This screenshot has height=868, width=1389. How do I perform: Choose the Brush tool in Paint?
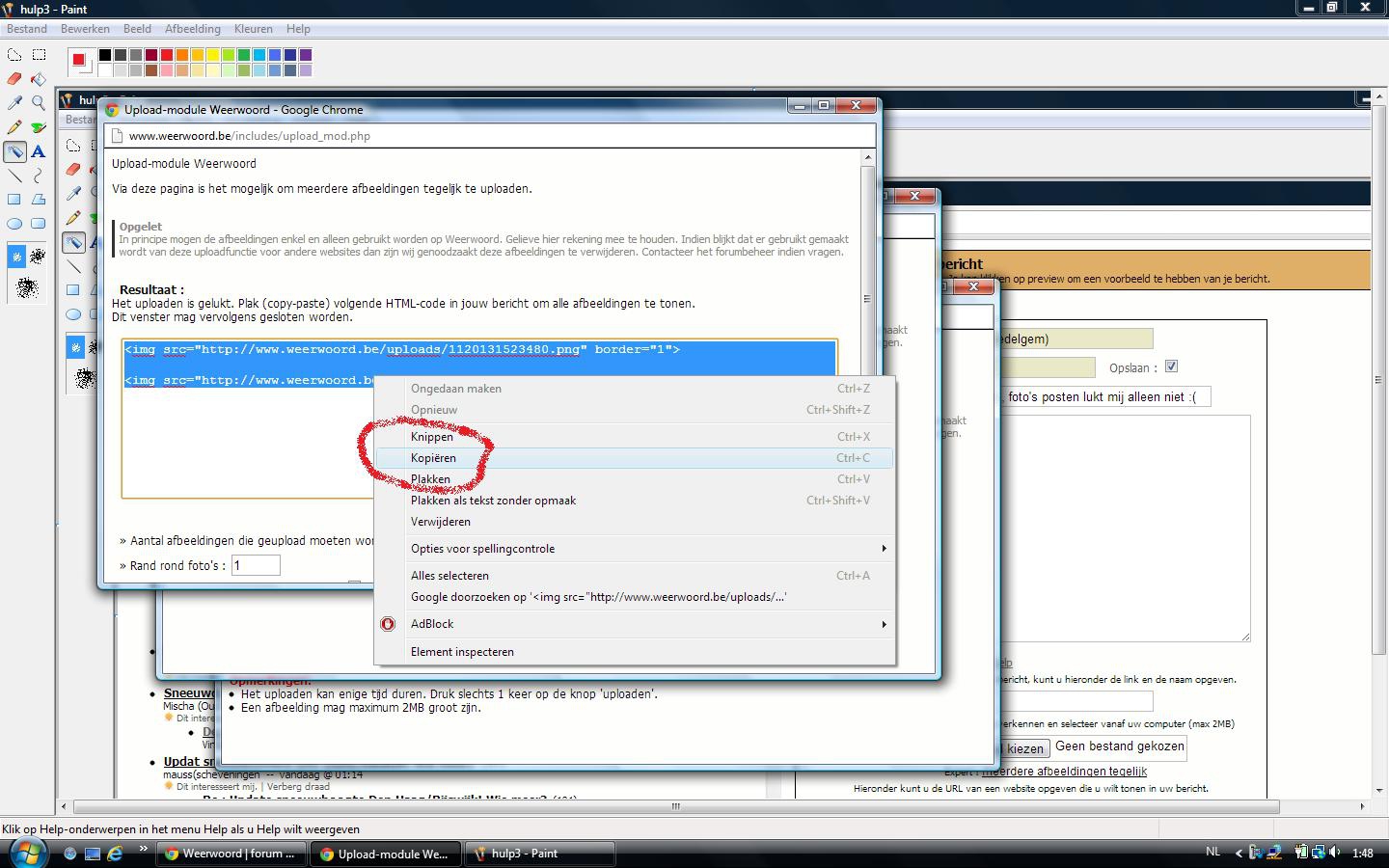pyautogui.click(x=39, y=127)
